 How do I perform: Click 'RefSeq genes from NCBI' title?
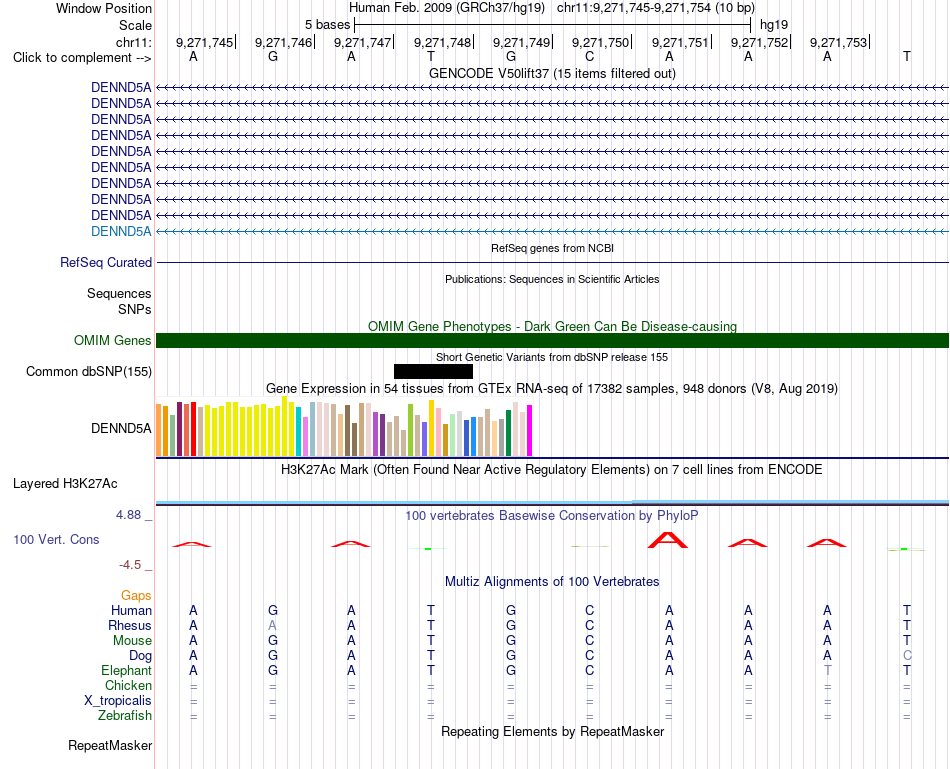pyautogui.click(x=553, y=248)
